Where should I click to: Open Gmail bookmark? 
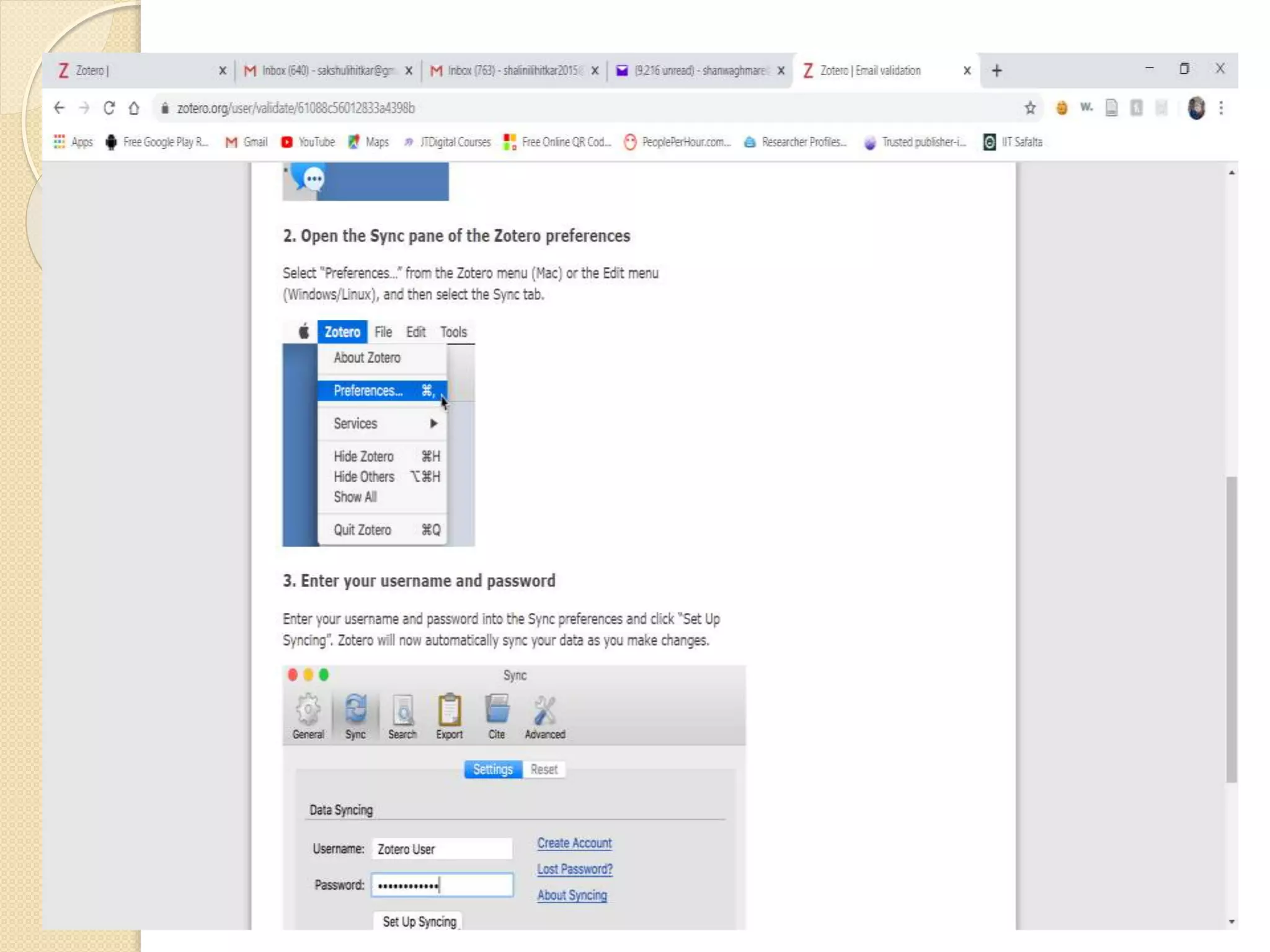click(247, 142)
